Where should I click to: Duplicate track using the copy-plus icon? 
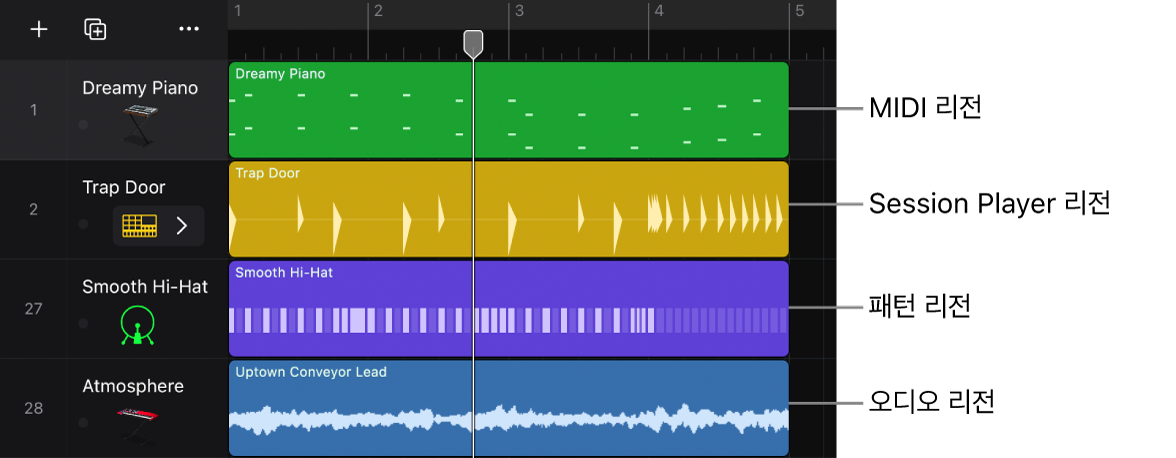95,29
